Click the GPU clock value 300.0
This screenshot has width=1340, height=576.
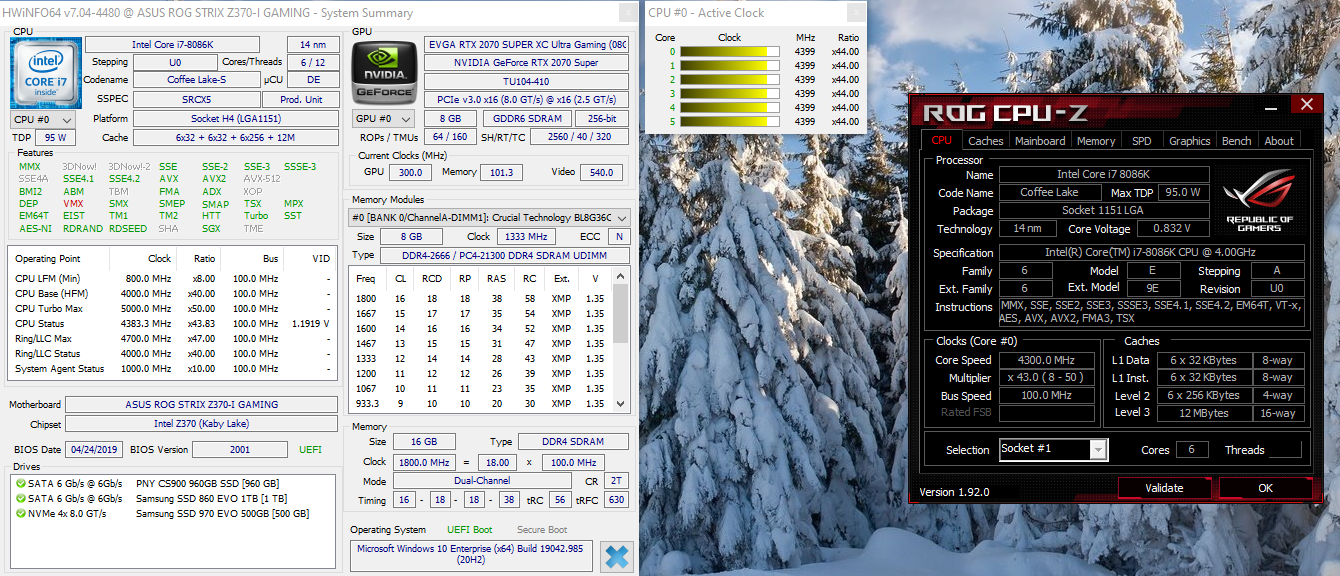(x=409, y=172)
